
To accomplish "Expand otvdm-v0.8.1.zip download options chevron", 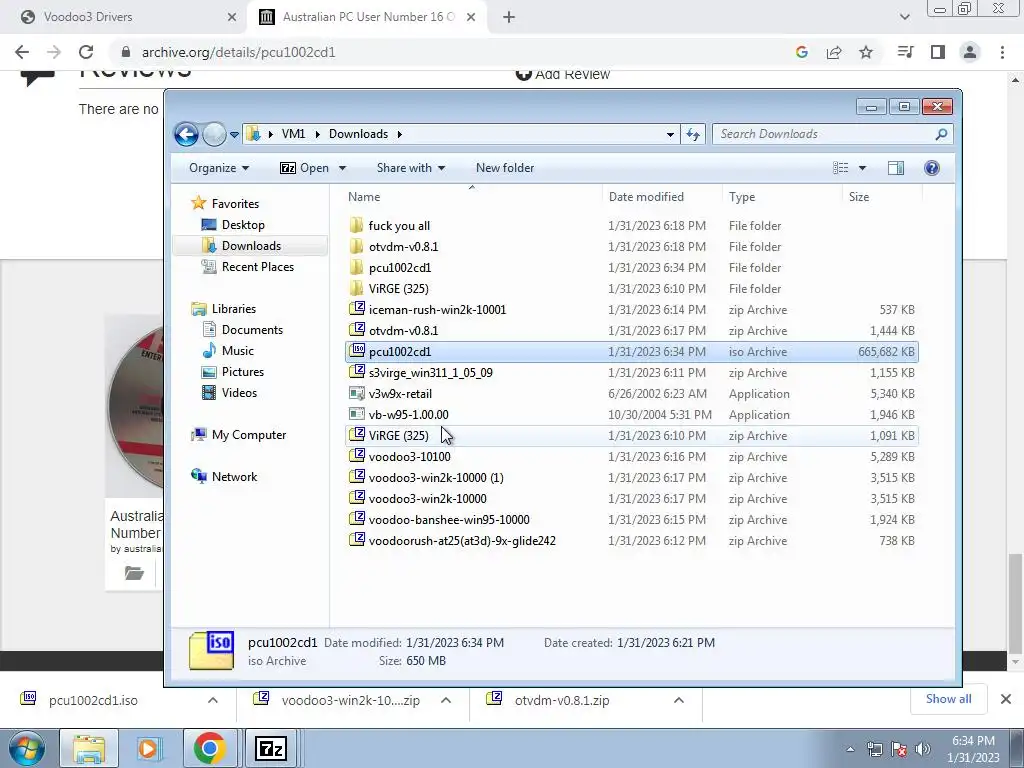I will [x=679, y=700].
